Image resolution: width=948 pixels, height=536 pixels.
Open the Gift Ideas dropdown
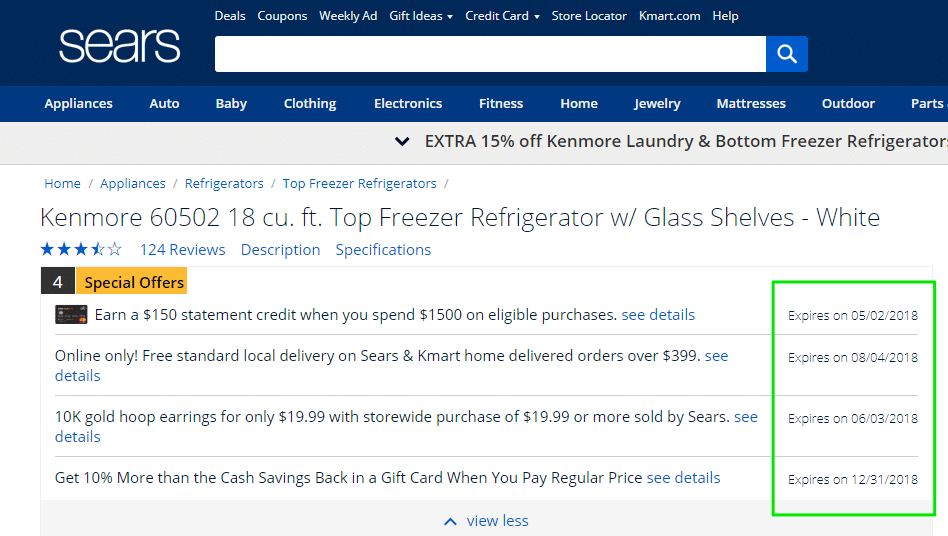[x=421, y=16]
